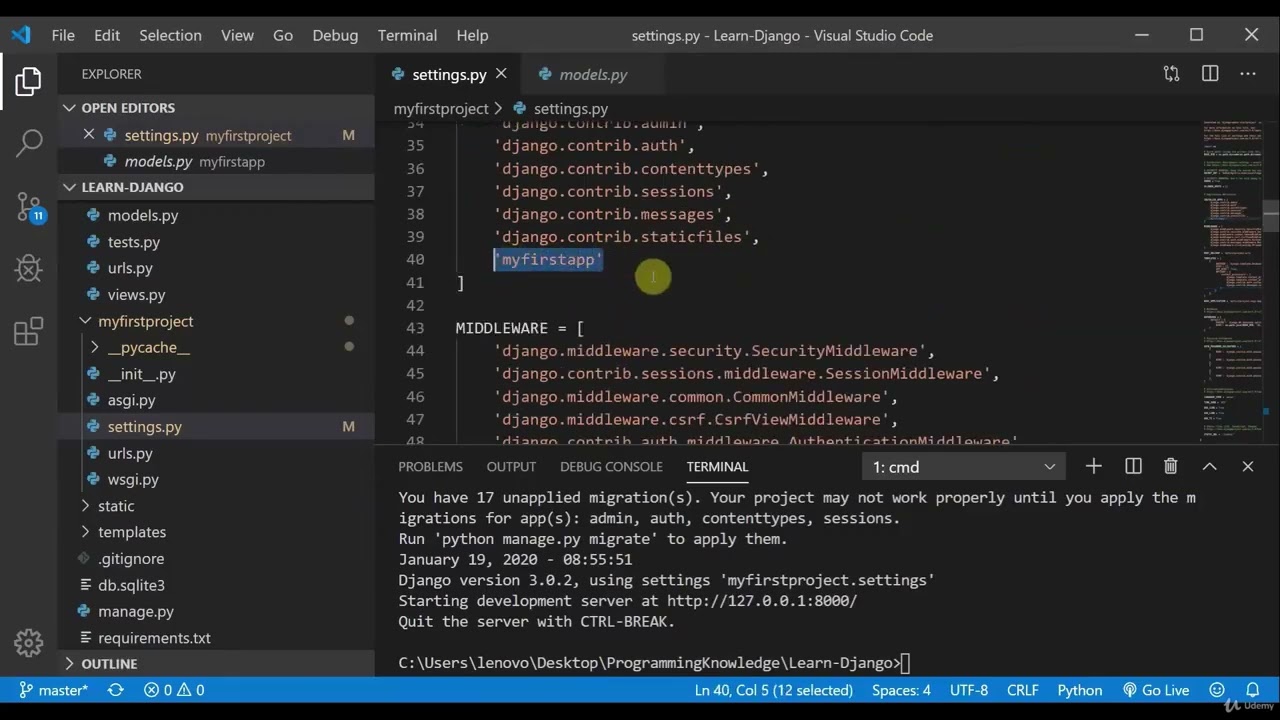
Task: Open Source Control view with 11 changes
Action: click(29, 207)
